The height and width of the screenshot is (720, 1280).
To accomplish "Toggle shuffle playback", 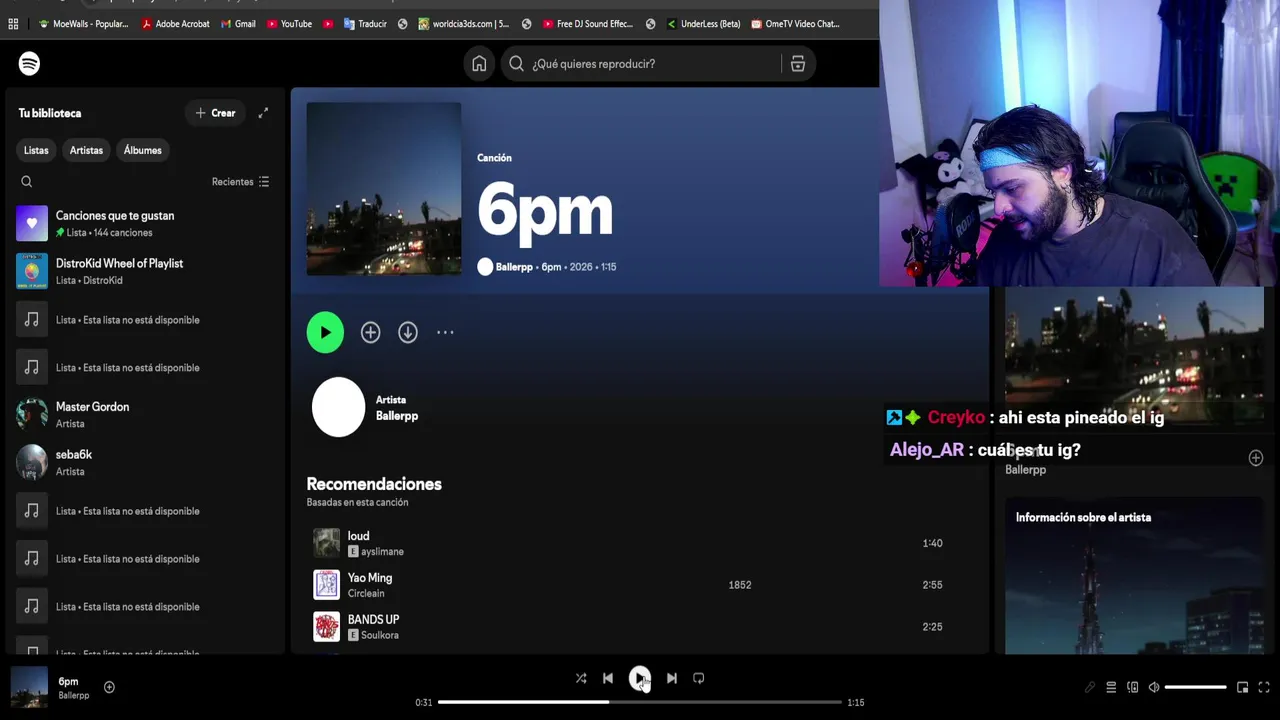I will tap(581, 678).
